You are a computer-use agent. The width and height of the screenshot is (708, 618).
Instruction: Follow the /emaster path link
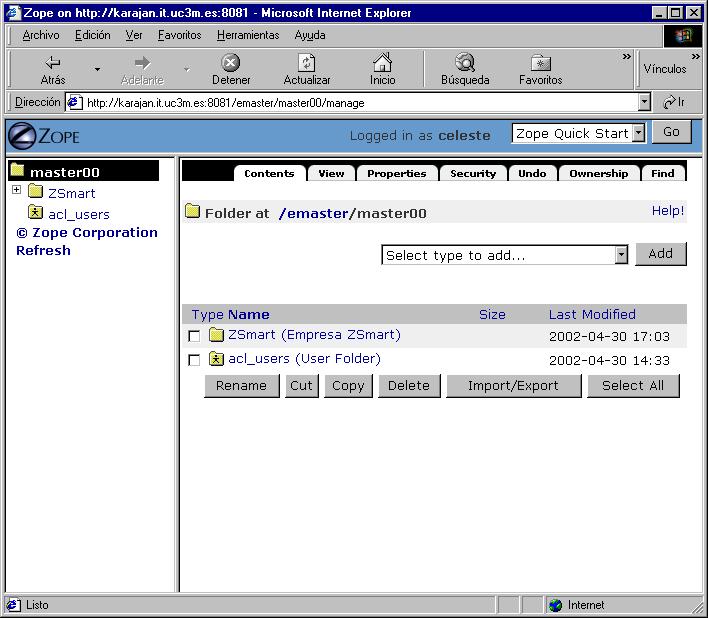pyautogui.click(x=313, y=213)
